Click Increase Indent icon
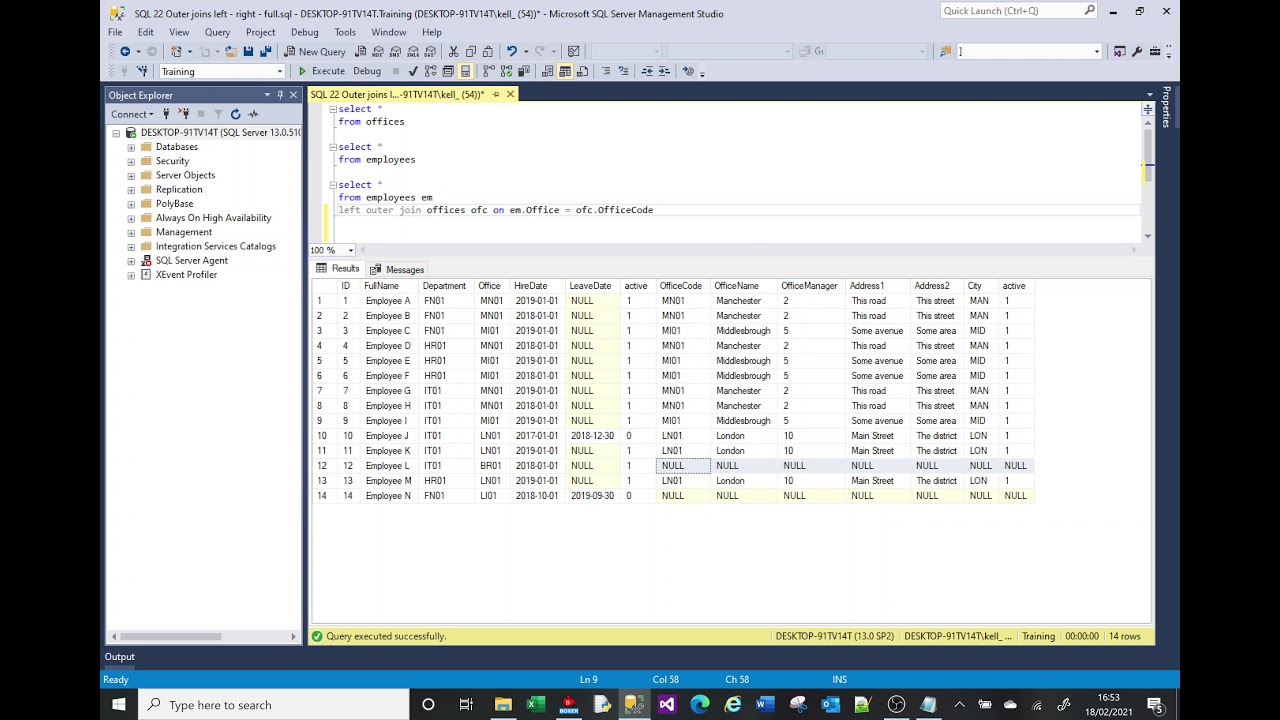Screen dimensions: 1280x720 (664, 71)
